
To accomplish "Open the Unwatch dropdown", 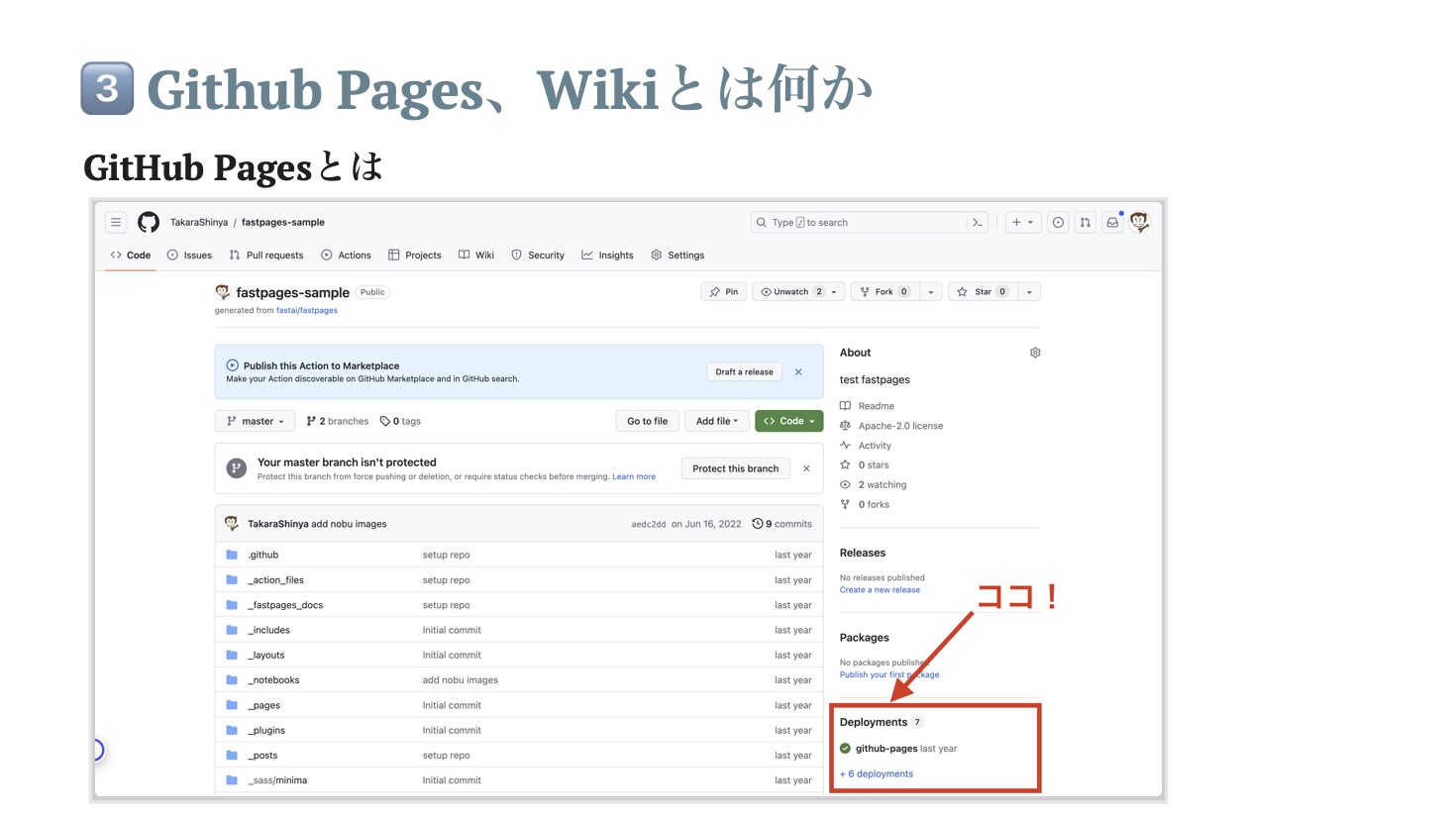I will (x=797, y=292).
